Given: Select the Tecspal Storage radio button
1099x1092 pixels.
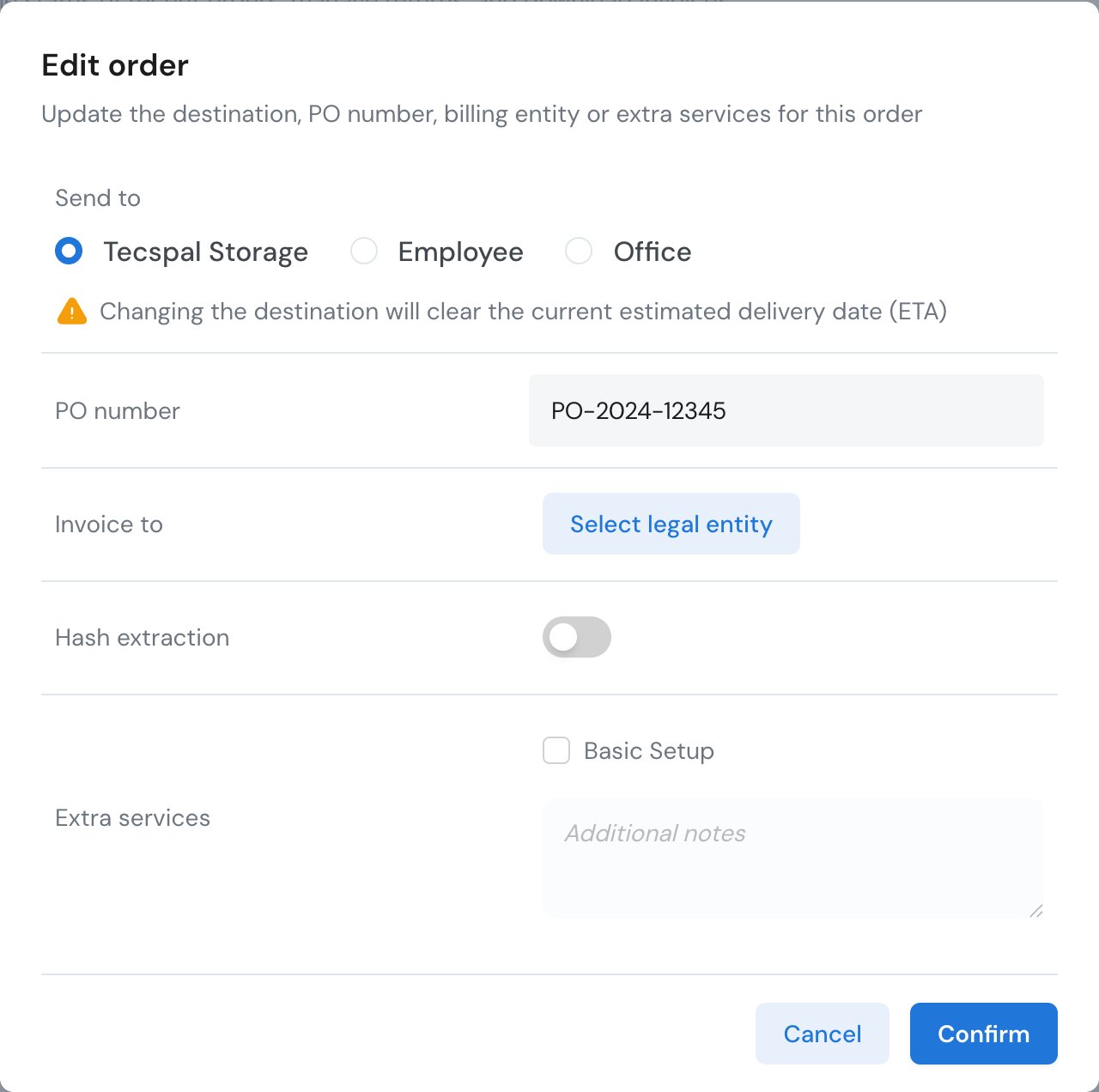Looking at the screenshot, I should point(69,252).
